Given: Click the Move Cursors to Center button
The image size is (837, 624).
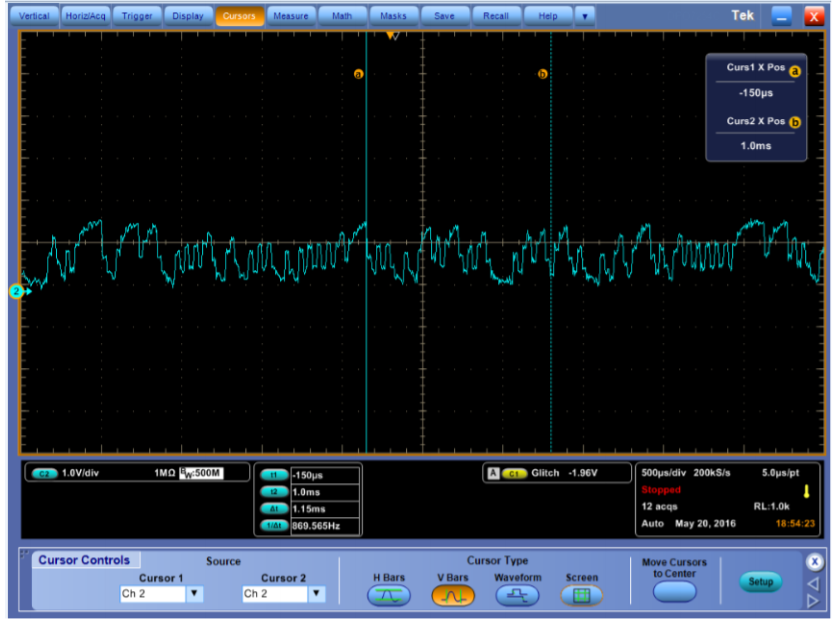Looking at the screenshot, I should click(675, 591).
